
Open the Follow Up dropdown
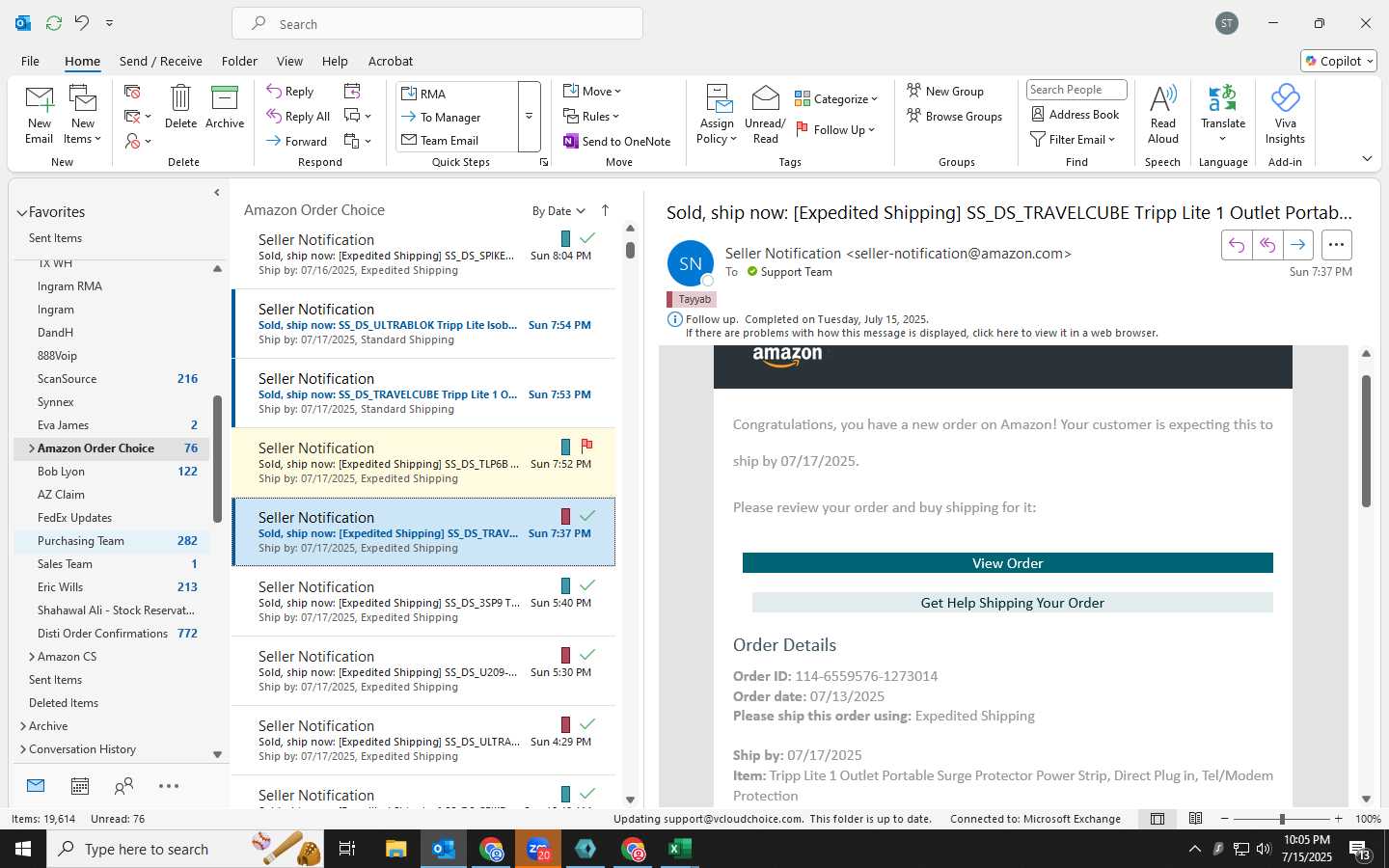[x=835, y=129]
